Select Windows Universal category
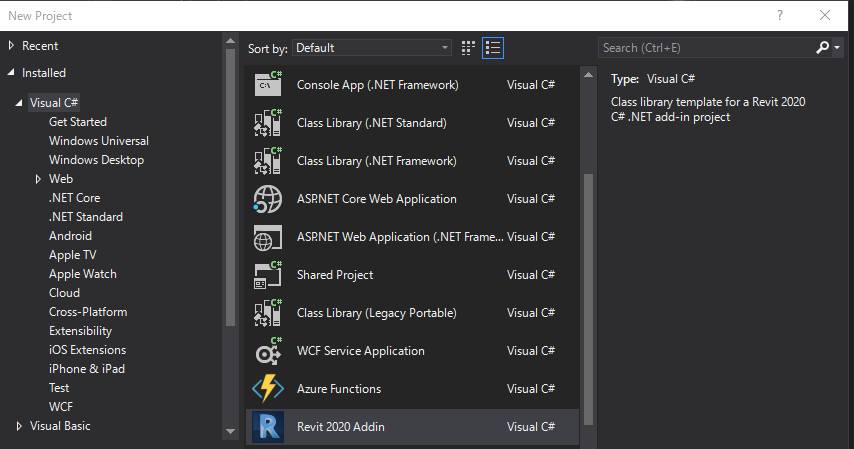Viewport: 854px width, 449px height. (x=99, y=141)
